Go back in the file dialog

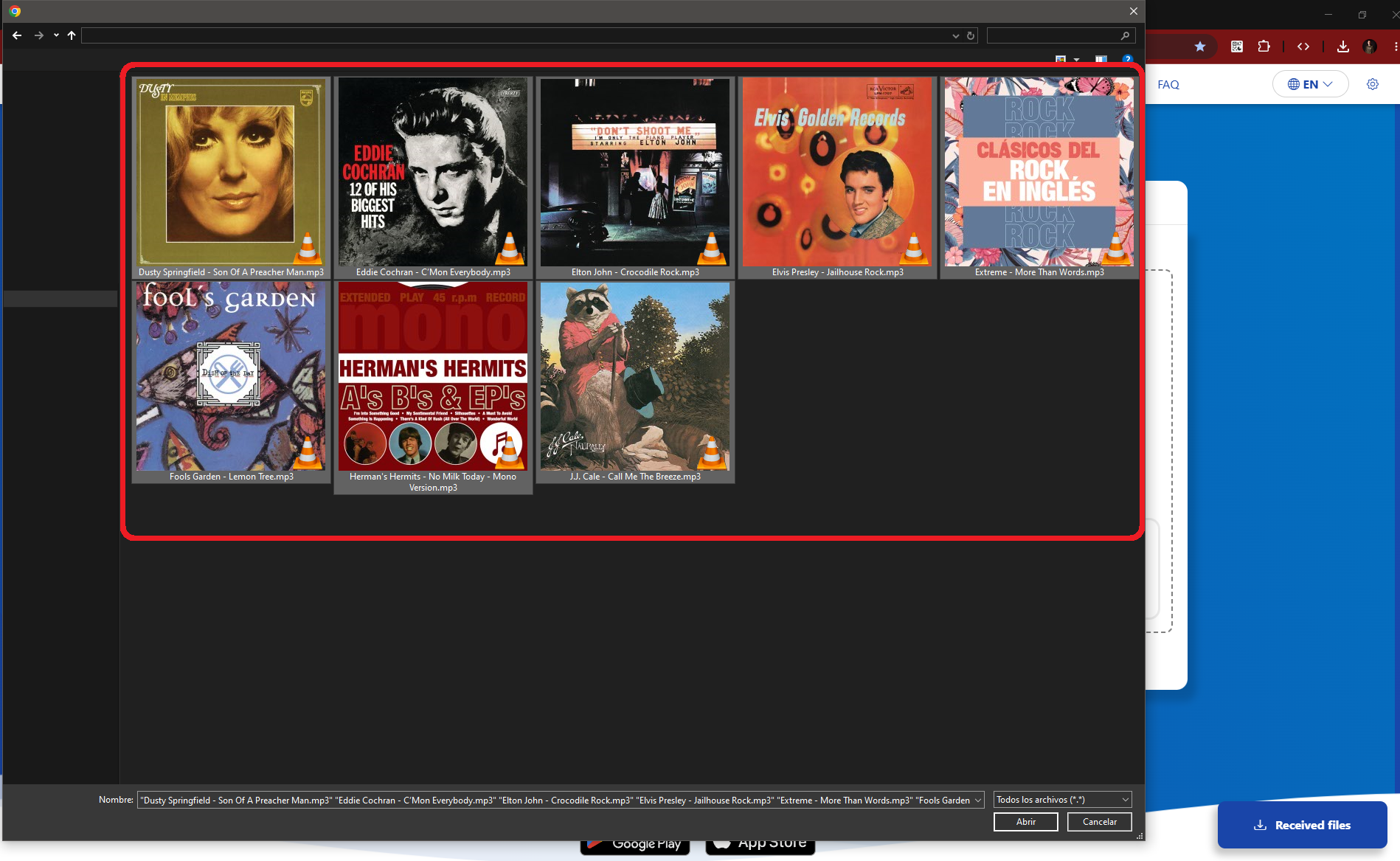[17, 35]
